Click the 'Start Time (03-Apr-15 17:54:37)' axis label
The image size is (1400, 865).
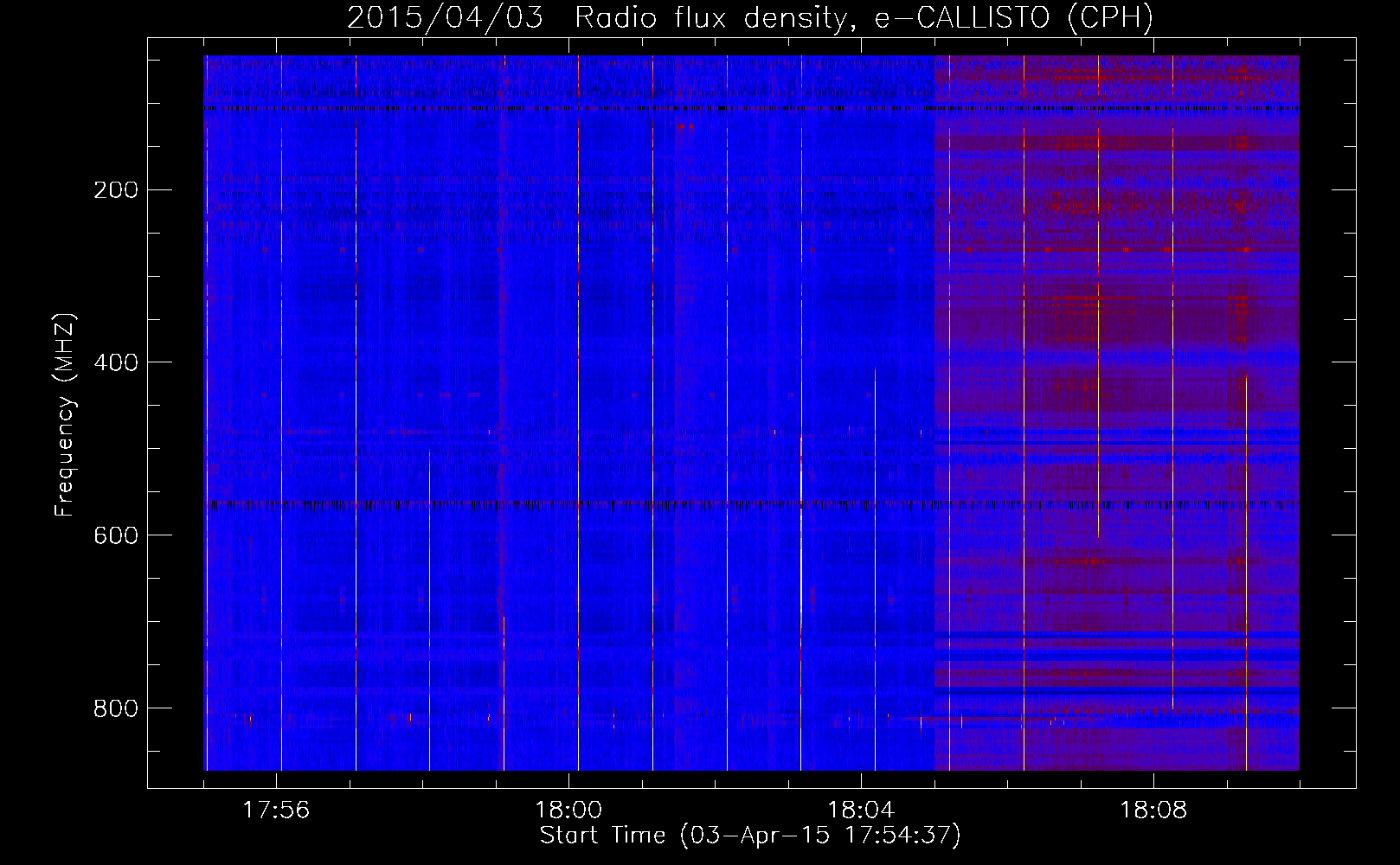tap(750, 836)
